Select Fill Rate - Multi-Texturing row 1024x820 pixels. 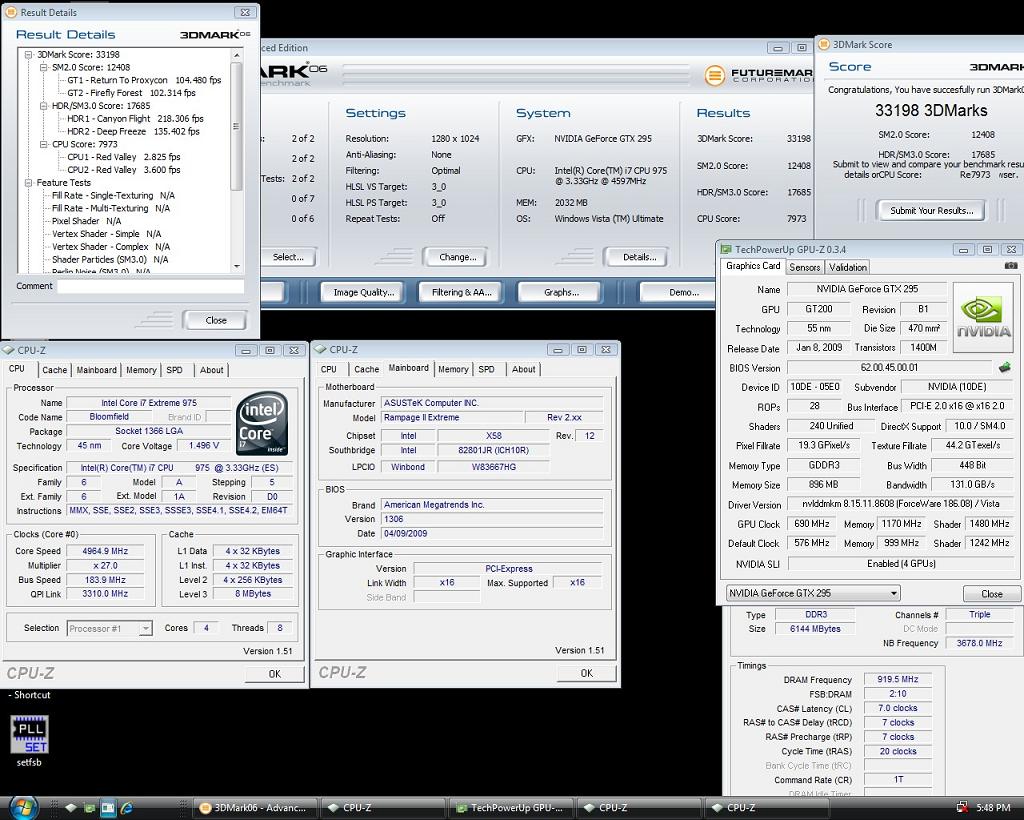coord(111,208)
